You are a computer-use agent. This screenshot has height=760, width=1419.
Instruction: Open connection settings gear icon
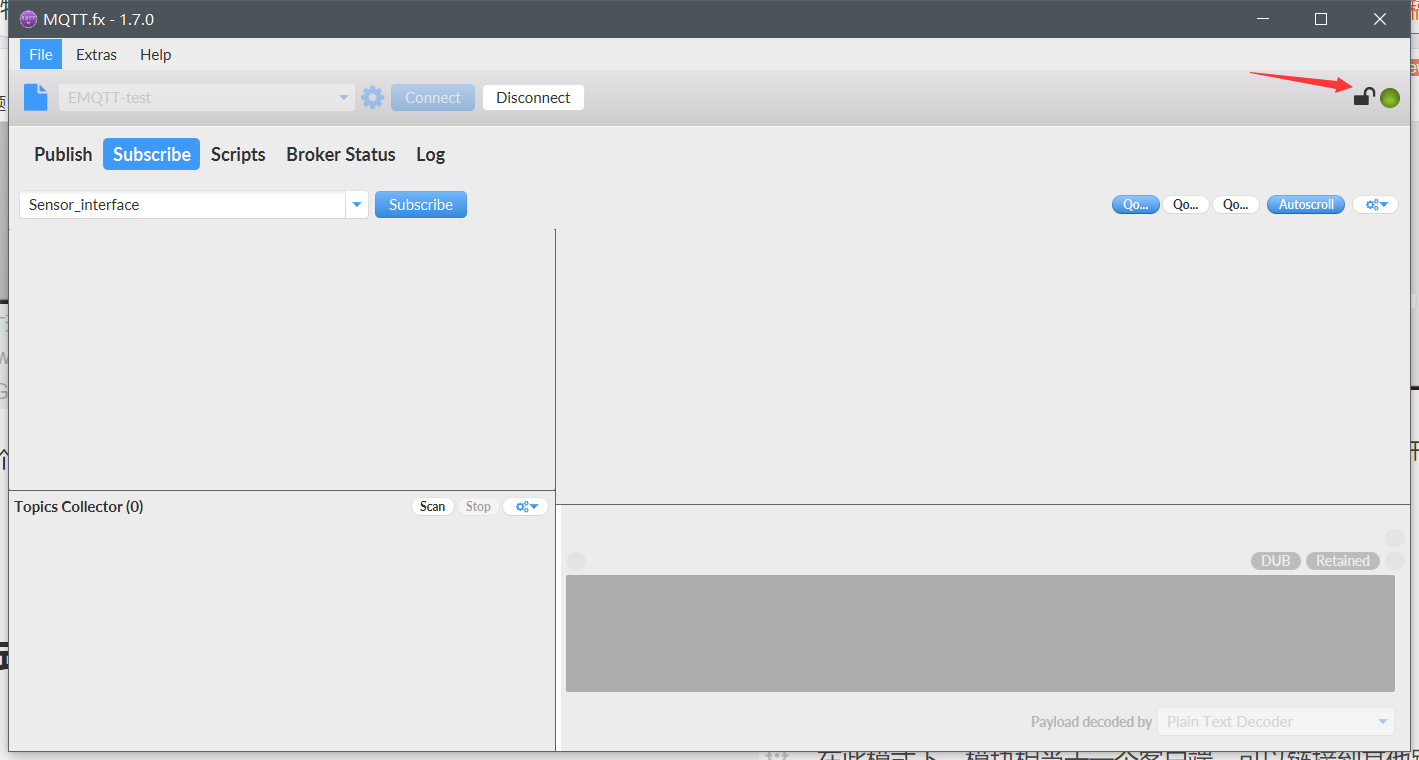click(372, 97)
